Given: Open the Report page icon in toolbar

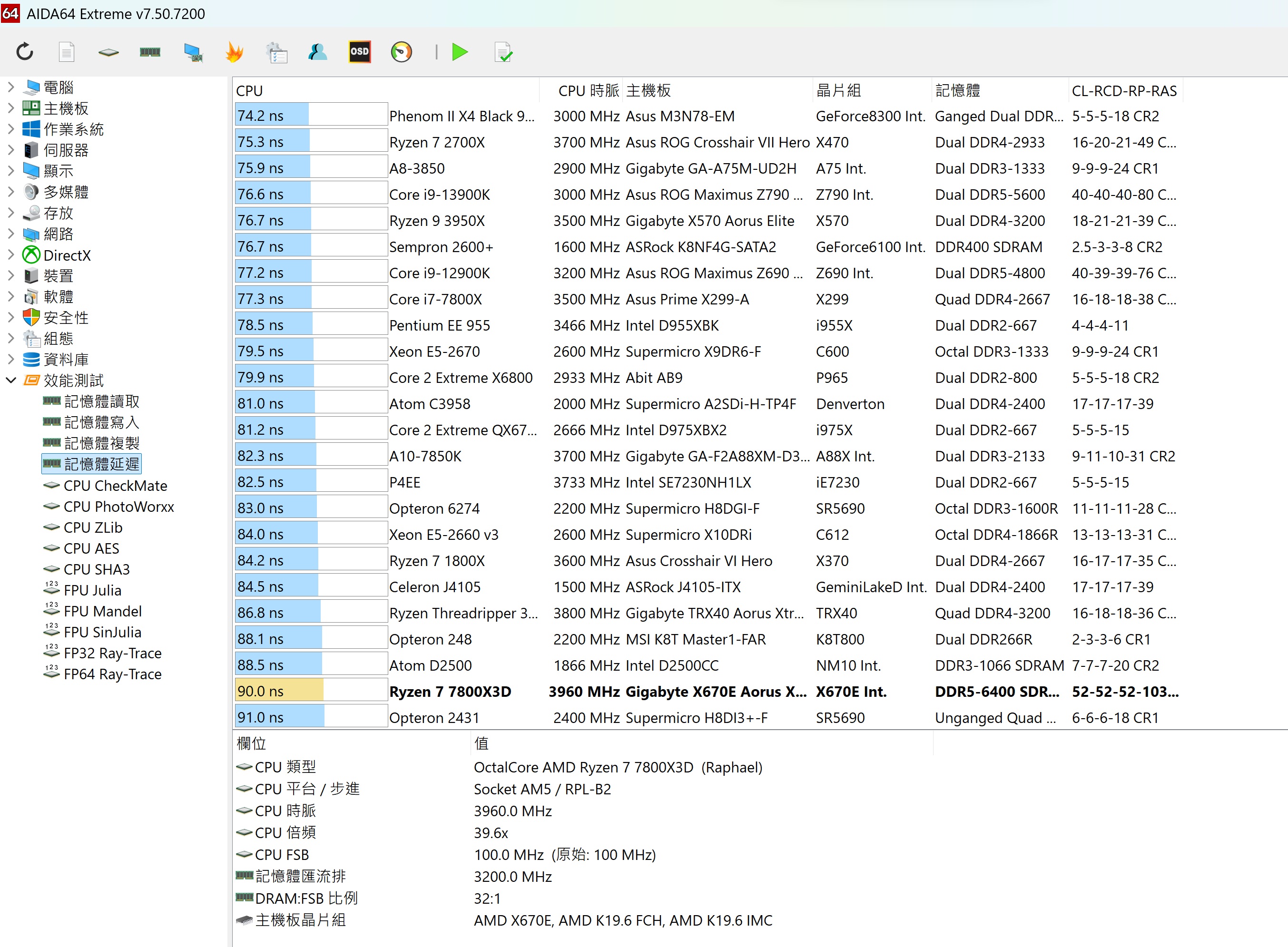Looking at the screenshot, I should click(x=67, y=52).
